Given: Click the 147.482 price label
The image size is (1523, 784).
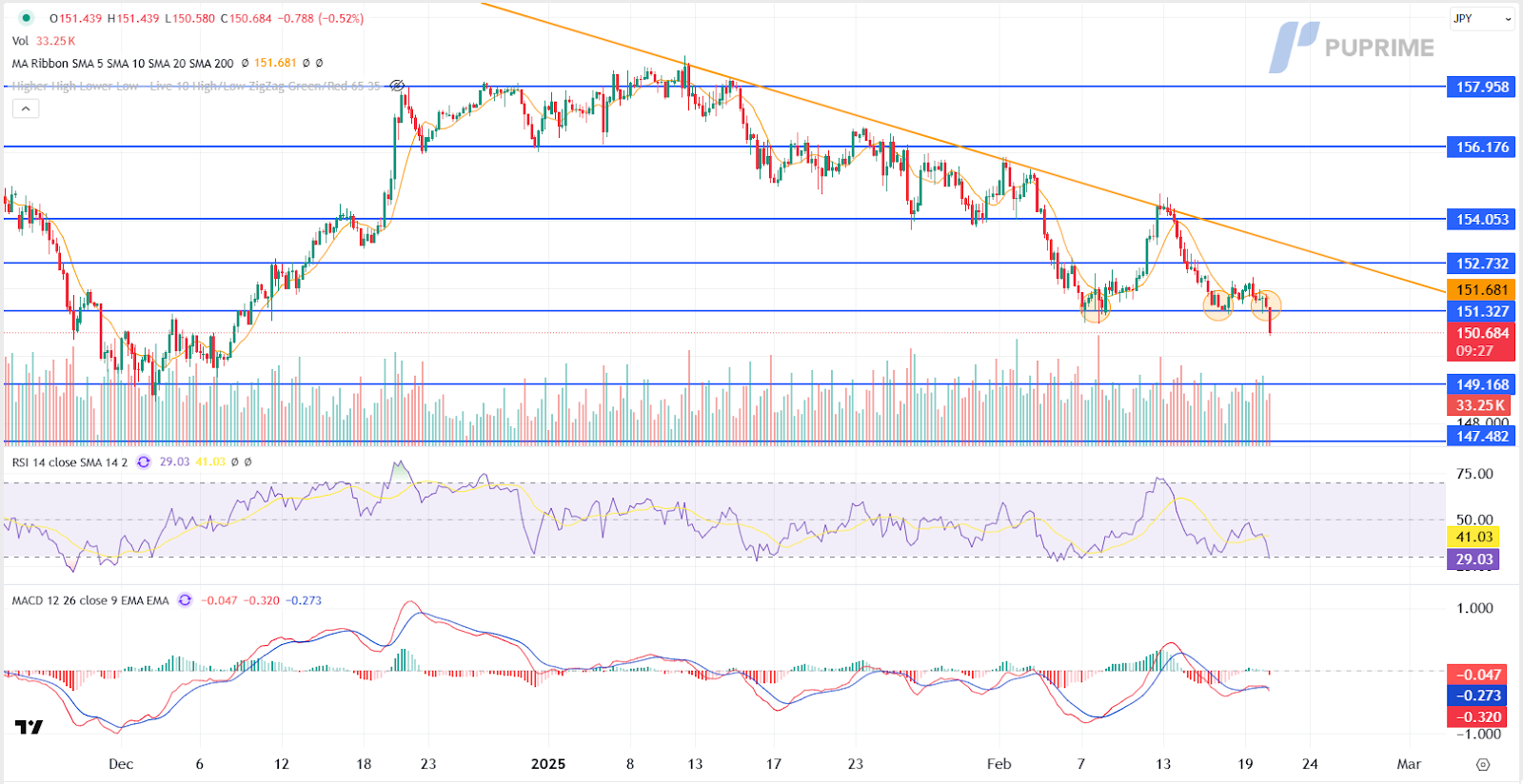Looking at the screenshot, I should [x=1482, y=436].
